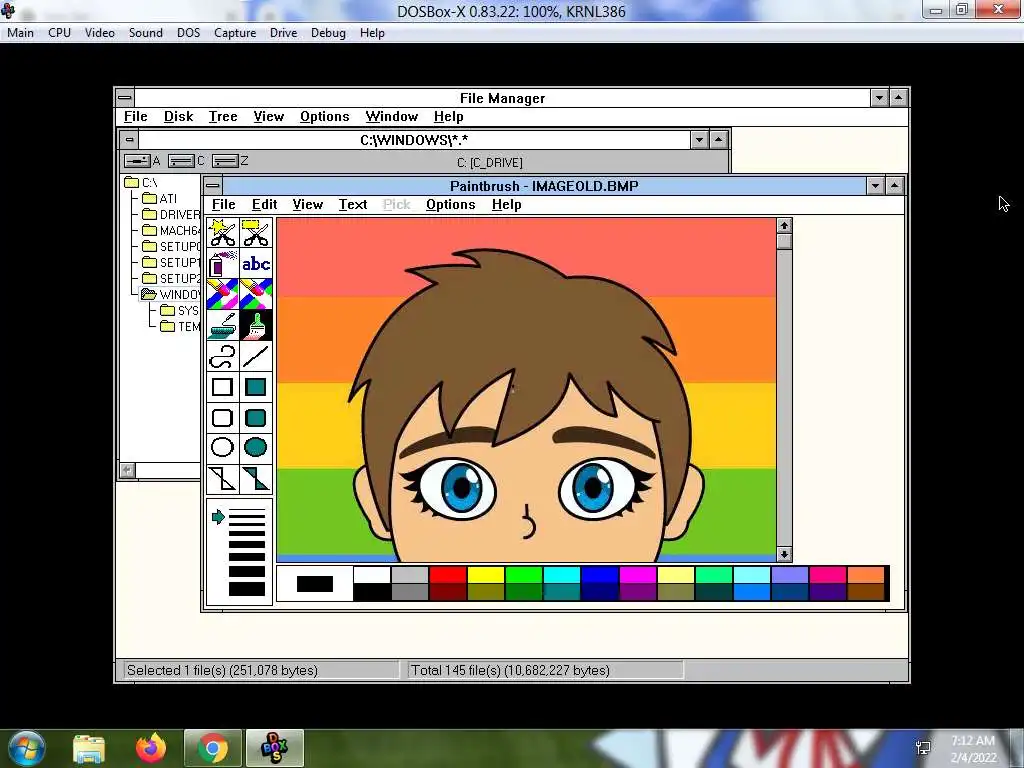
Task: Open File Manager Disk menu
Action: [x=178, y=116]
